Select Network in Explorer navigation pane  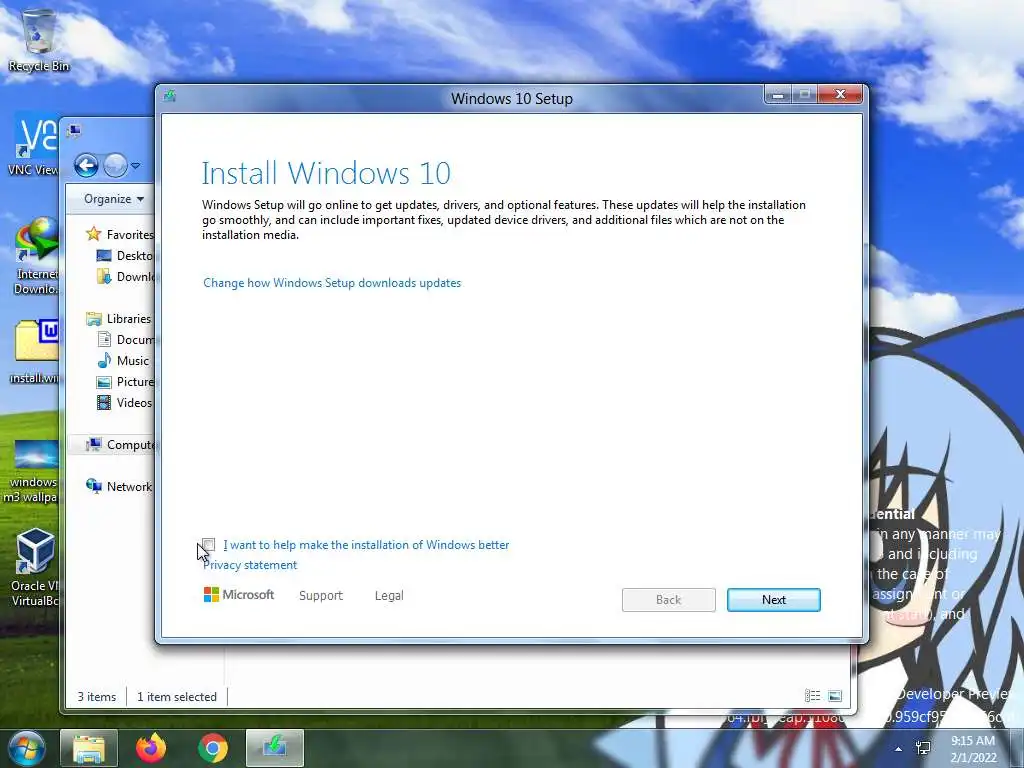click(x=120, y=487)
